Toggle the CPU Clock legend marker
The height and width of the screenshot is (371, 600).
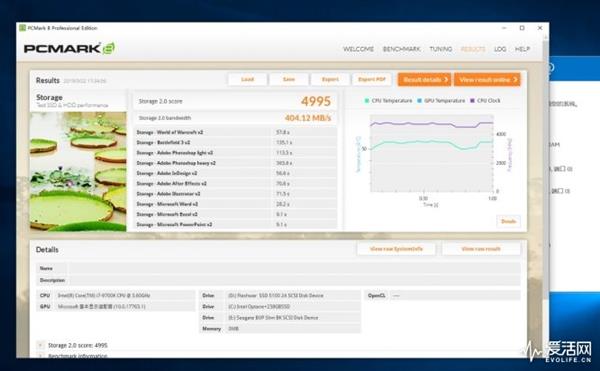click(472, 101)
